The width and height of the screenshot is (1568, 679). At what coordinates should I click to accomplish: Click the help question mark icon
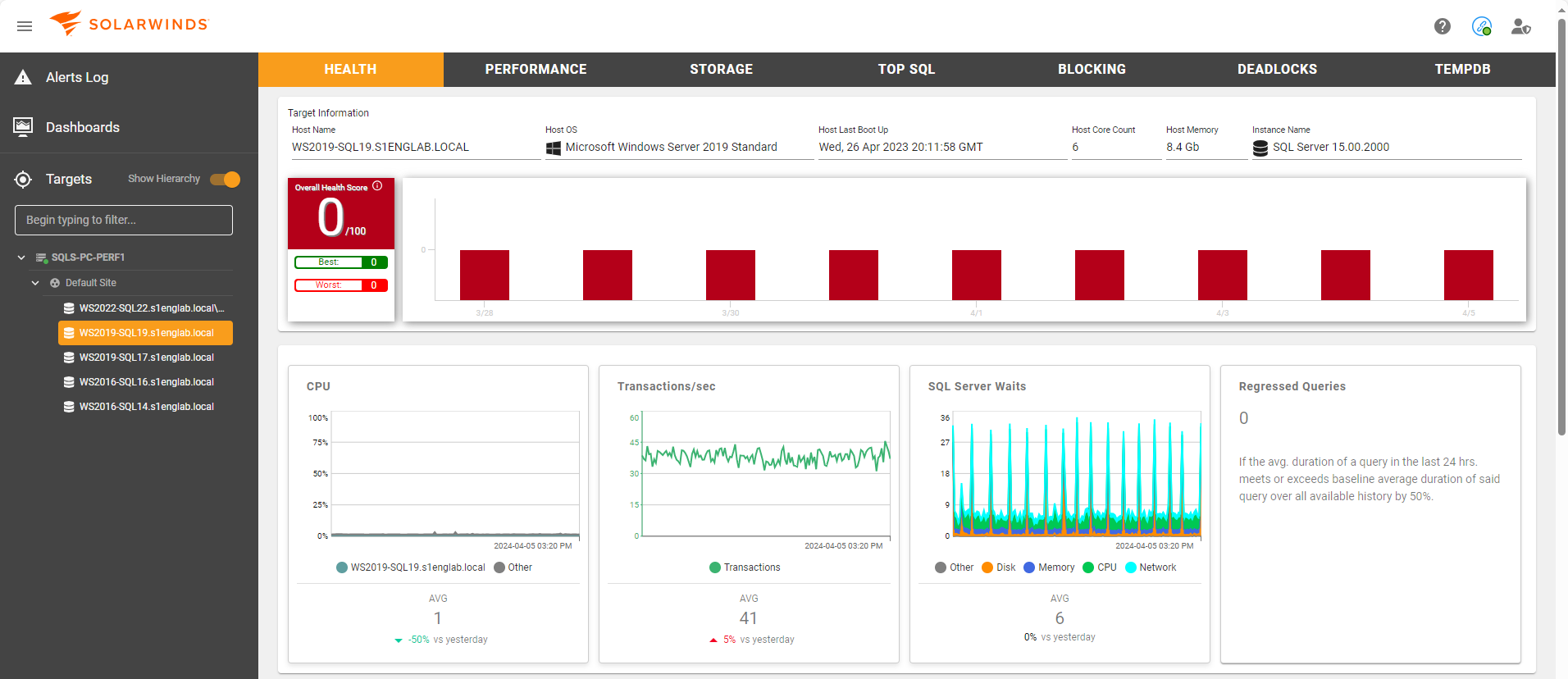(x=1442, y=26)
